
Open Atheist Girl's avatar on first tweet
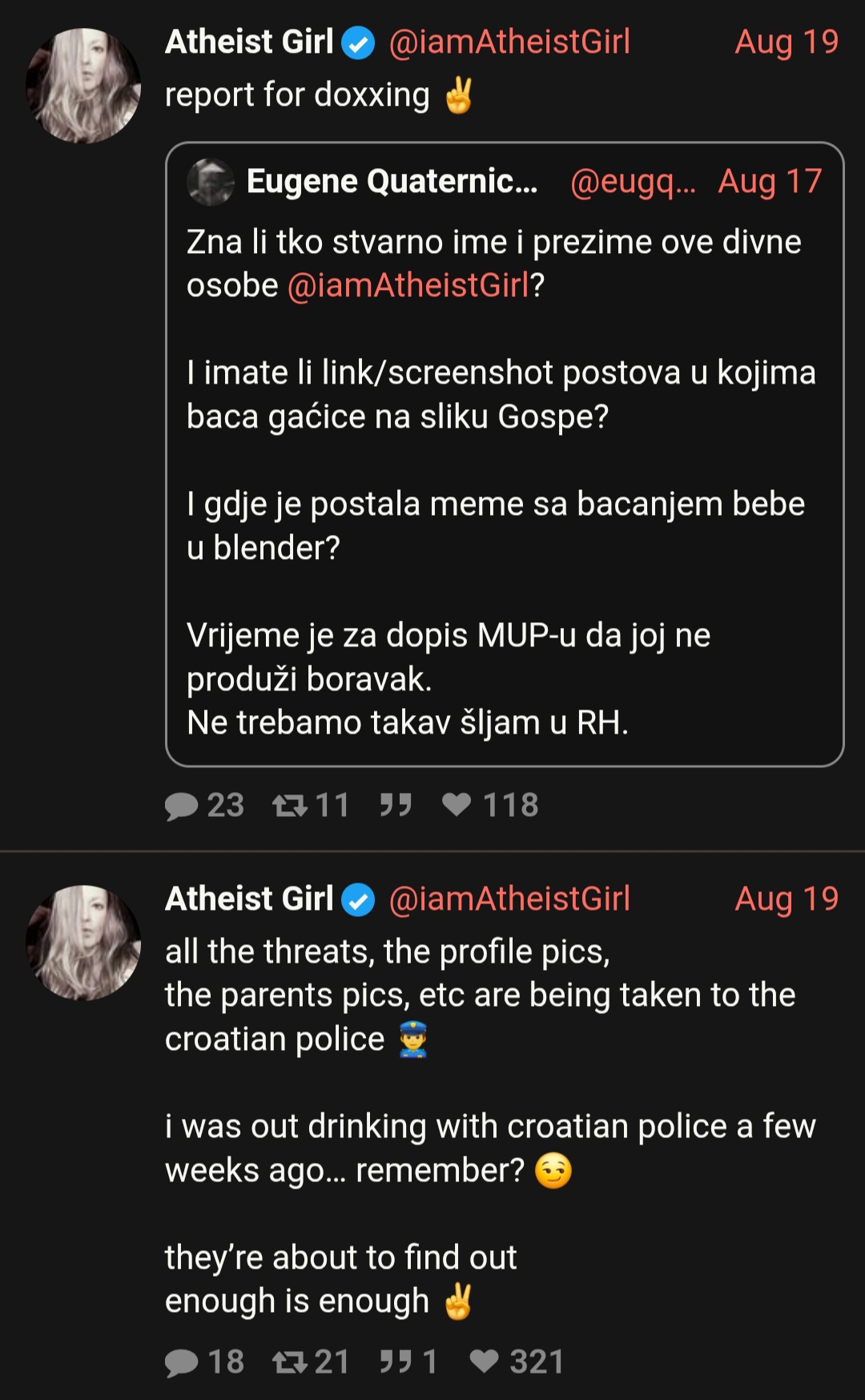[x=83, y=86]
